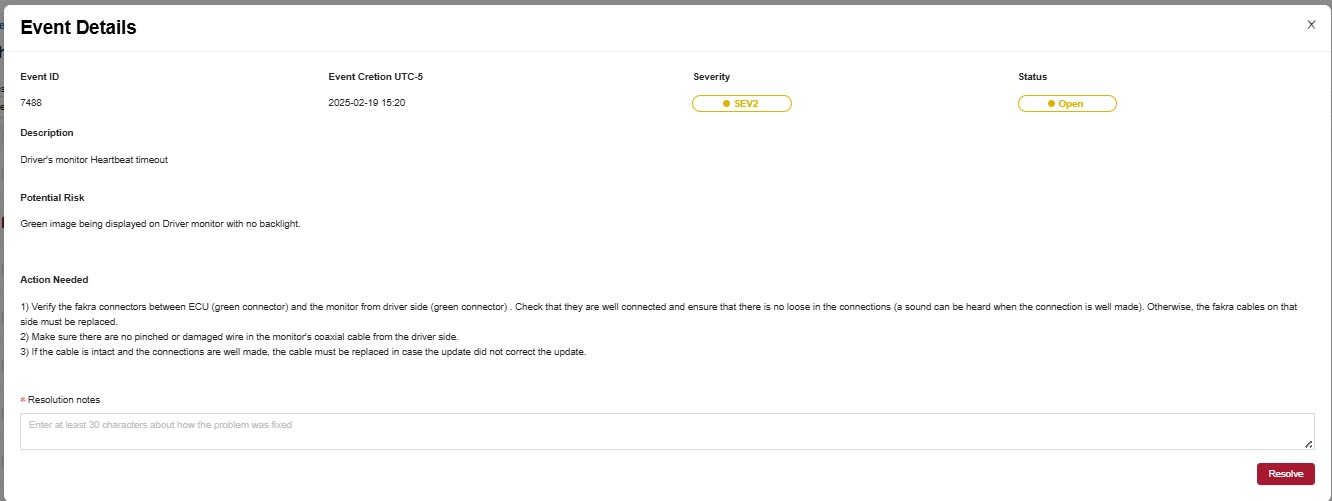1332x501 pixels.
Task: Click the SEV2 severity badge
Action: point(742,104)
